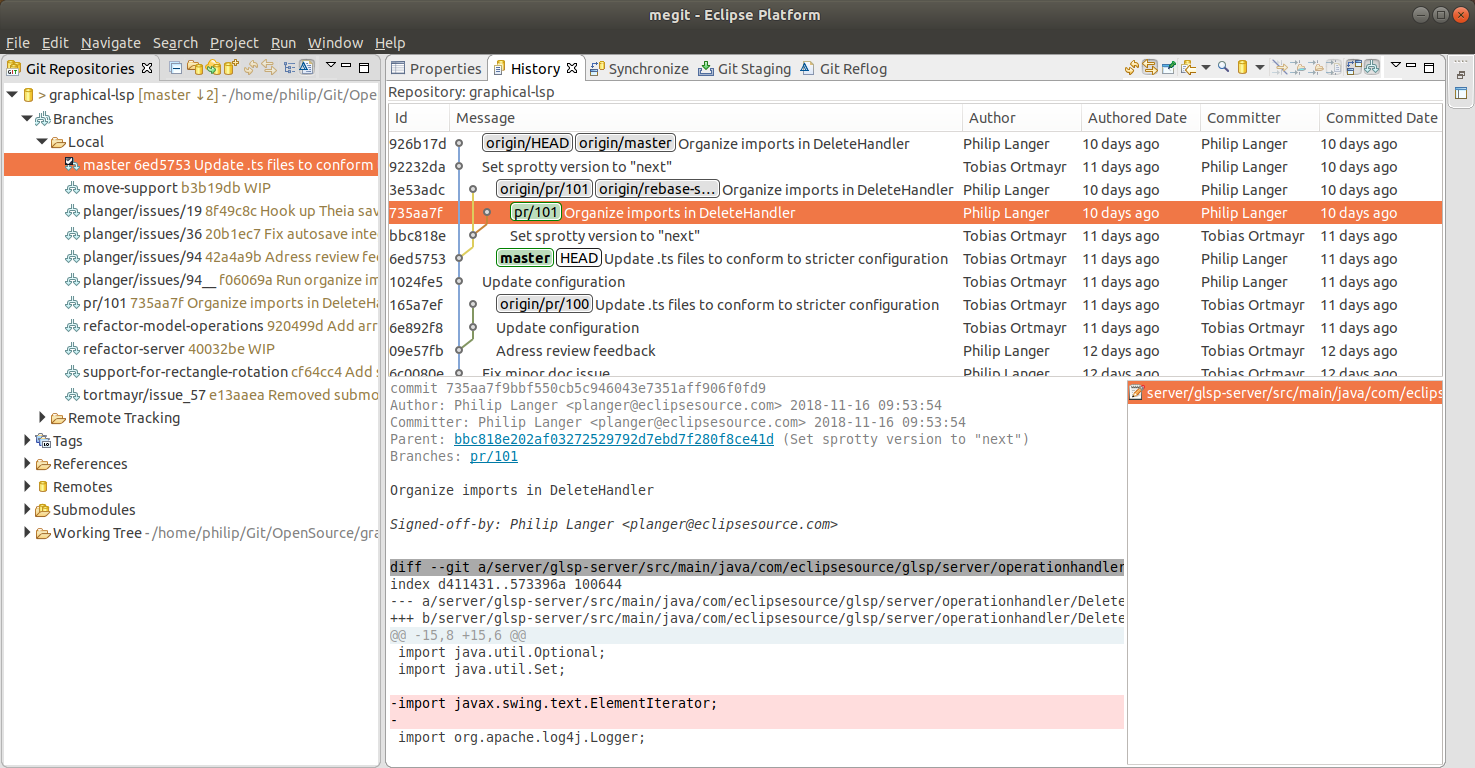Expand the References node
The height and width of the screenshot is (768, 1475).
28,463
